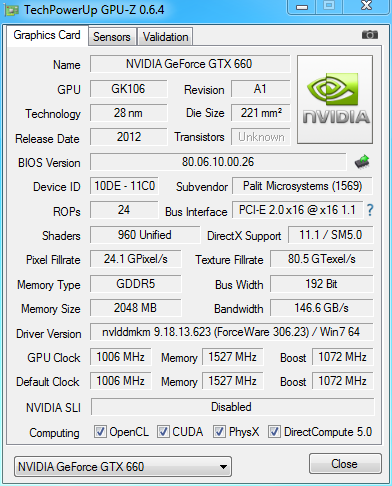The height and width of the screenshot is (486, 392).
Task: Click the Name field showing GTX 660
Action: (x=190, y=64)
